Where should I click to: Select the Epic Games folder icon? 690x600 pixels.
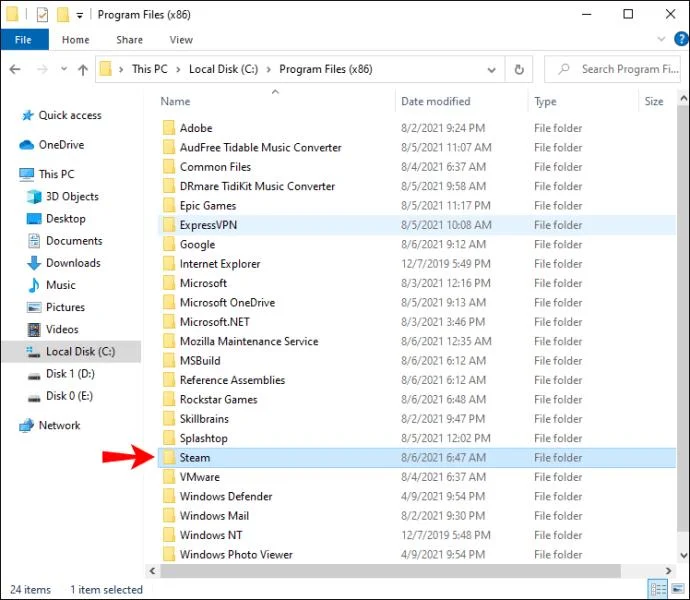pos(169,205)
